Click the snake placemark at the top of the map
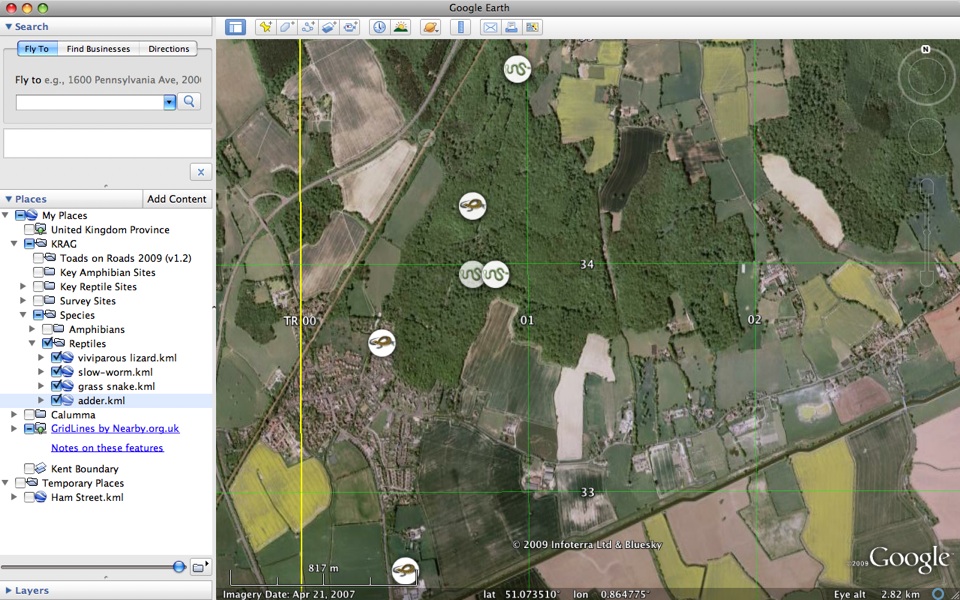The image size is (960, 600). point(517,69)
